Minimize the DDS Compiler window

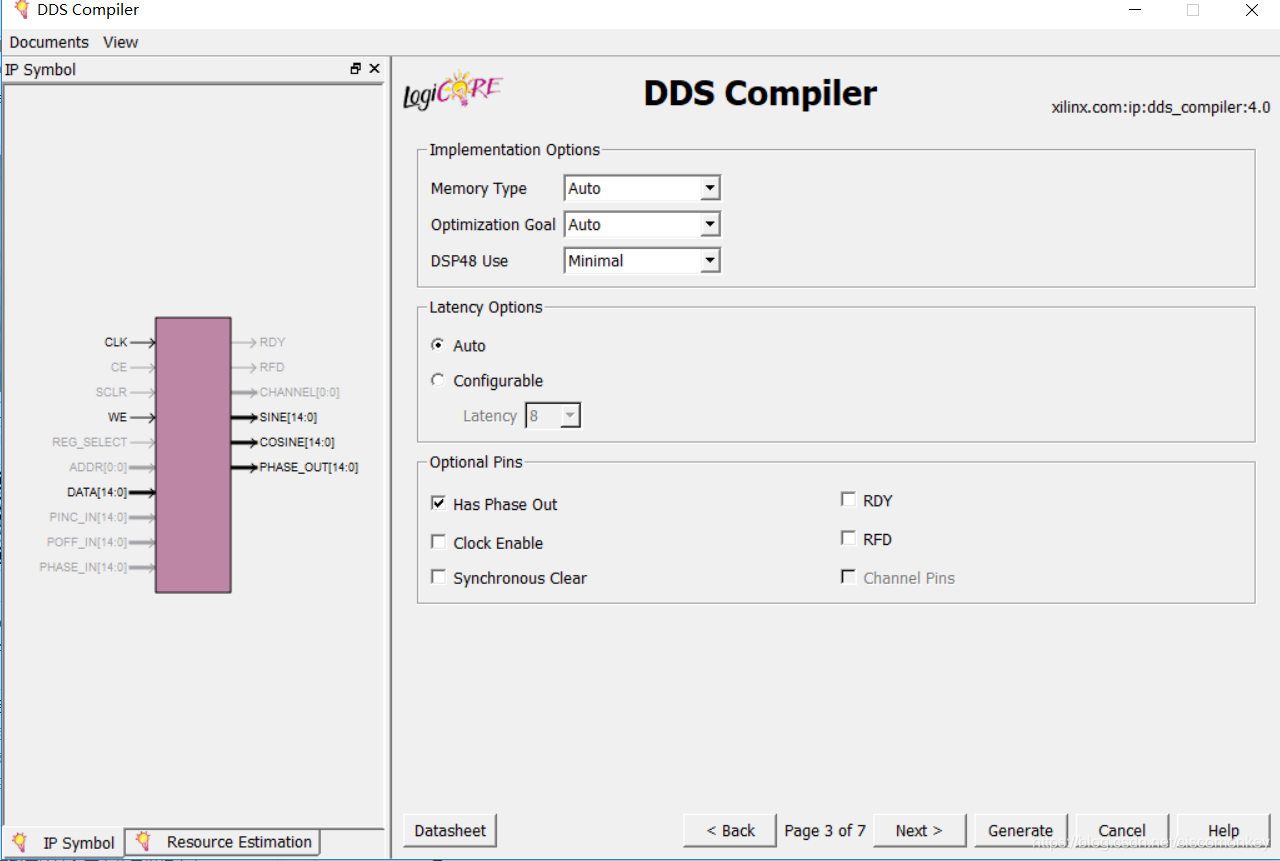click(x=1134, y=10)
